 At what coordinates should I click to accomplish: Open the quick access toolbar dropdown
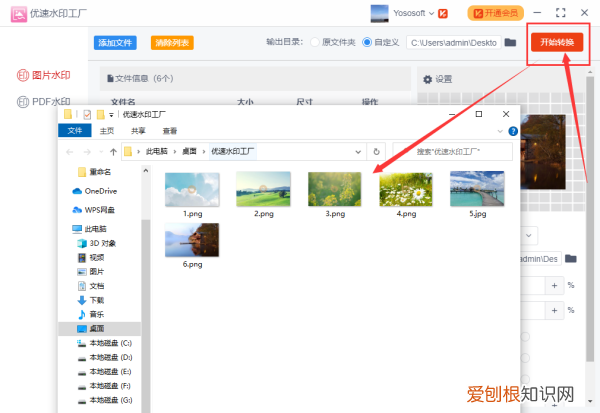click(x=111, y=114)
